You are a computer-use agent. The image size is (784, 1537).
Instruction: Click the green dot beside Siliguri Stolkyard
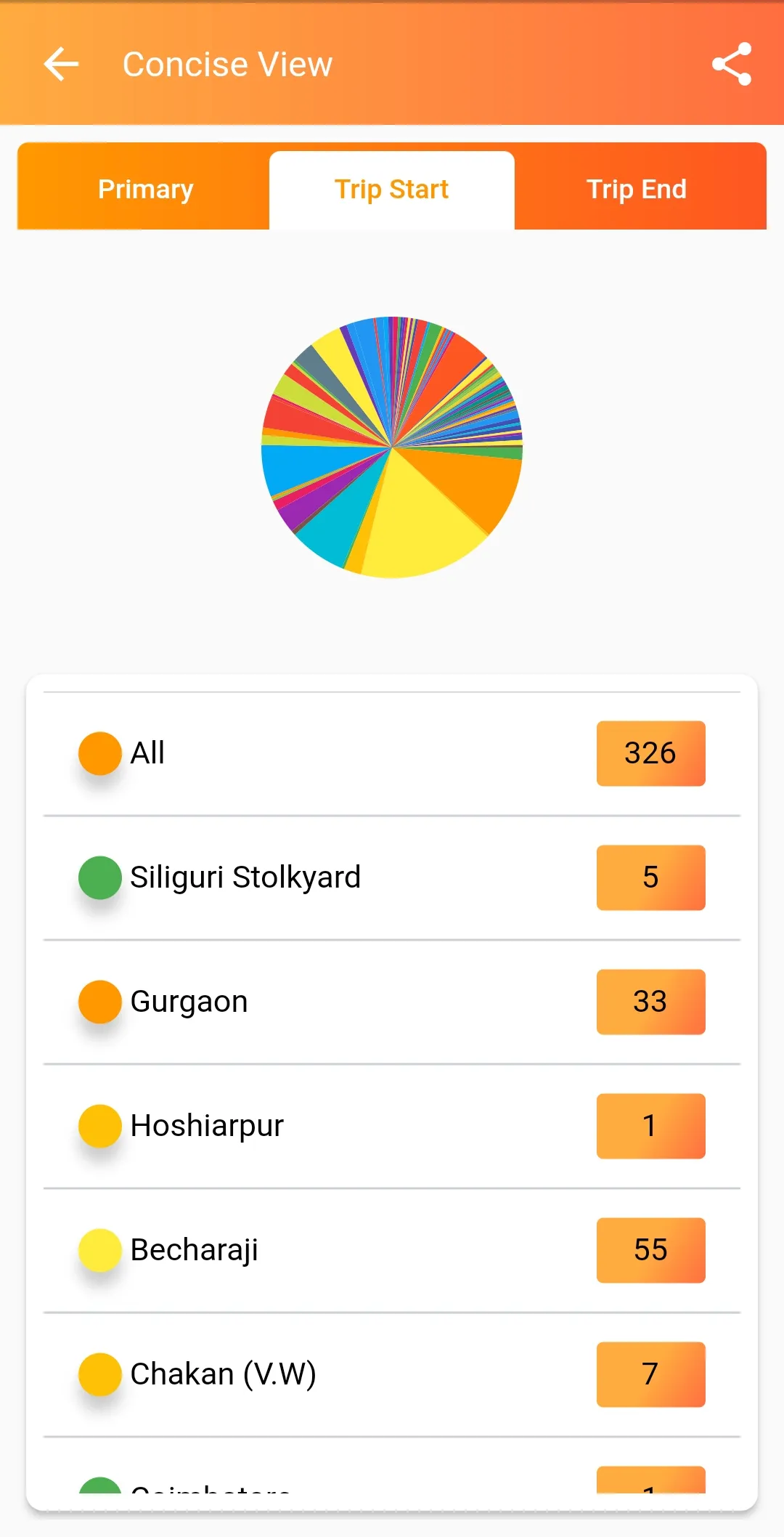click(x=100, y=877)
